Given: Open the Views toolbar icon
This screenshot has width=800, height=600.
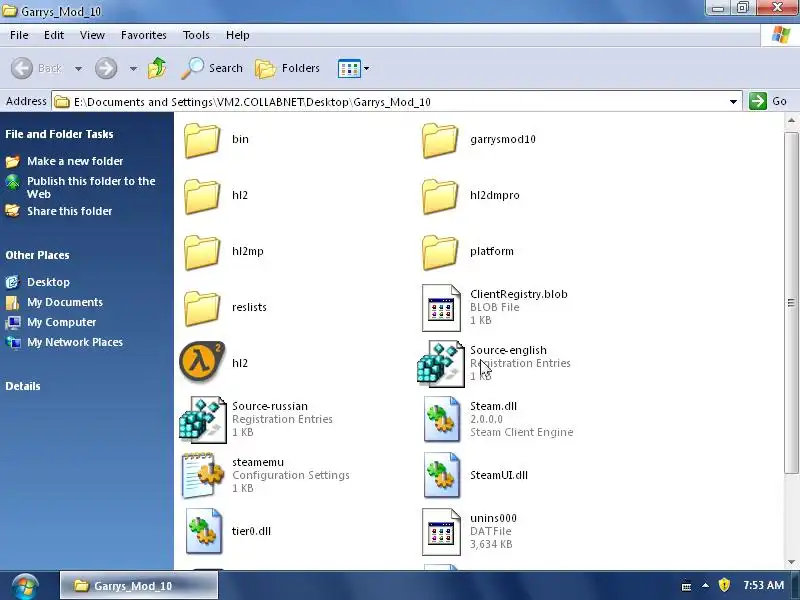Looking at the screenshot, I should (349, 68).
